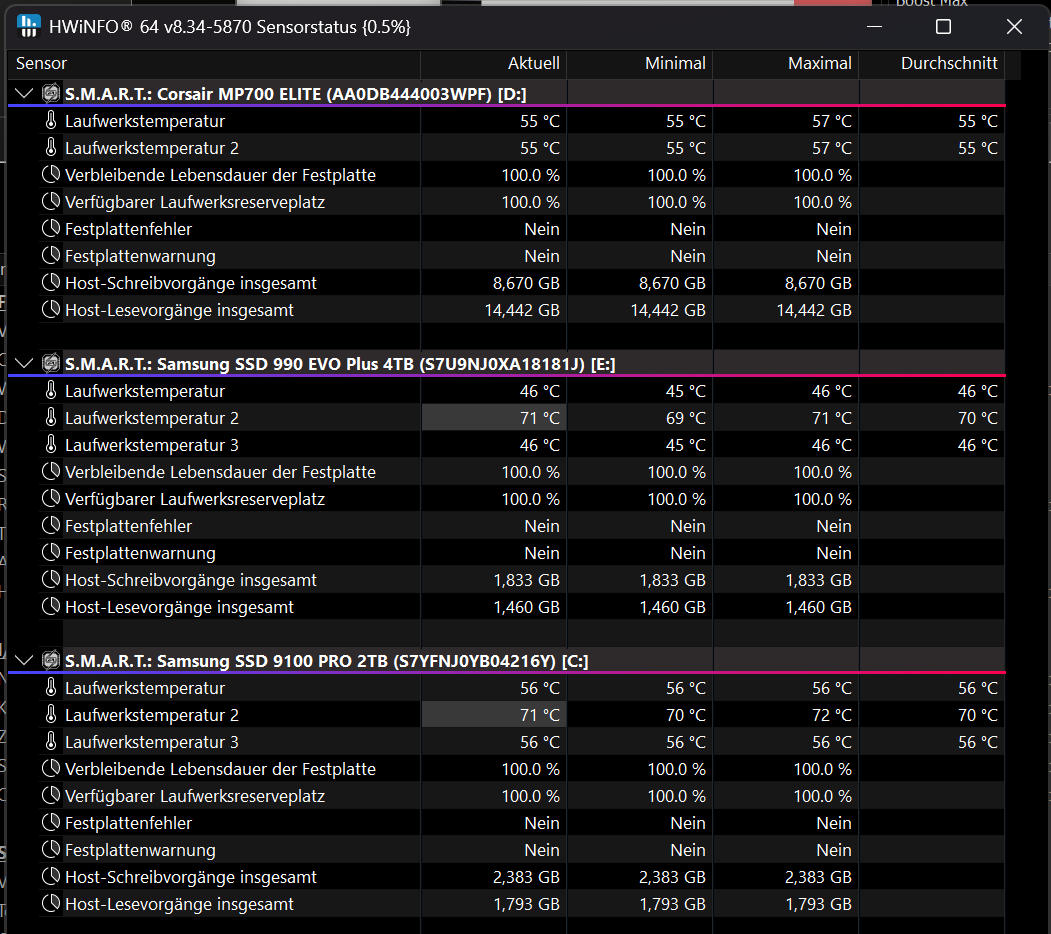Select Corsair Host-Schreibvorgänge insgesamt row label
Screen dimensions: 1051x934
pyautogui.click(x=190, y=283)
